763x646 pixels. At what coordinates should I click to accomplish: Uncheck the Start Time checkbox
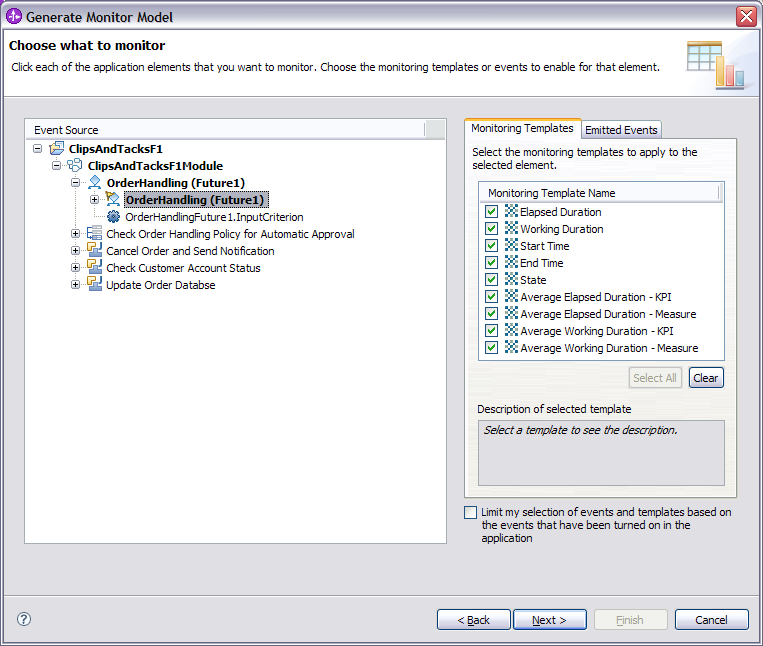point(491,246)
